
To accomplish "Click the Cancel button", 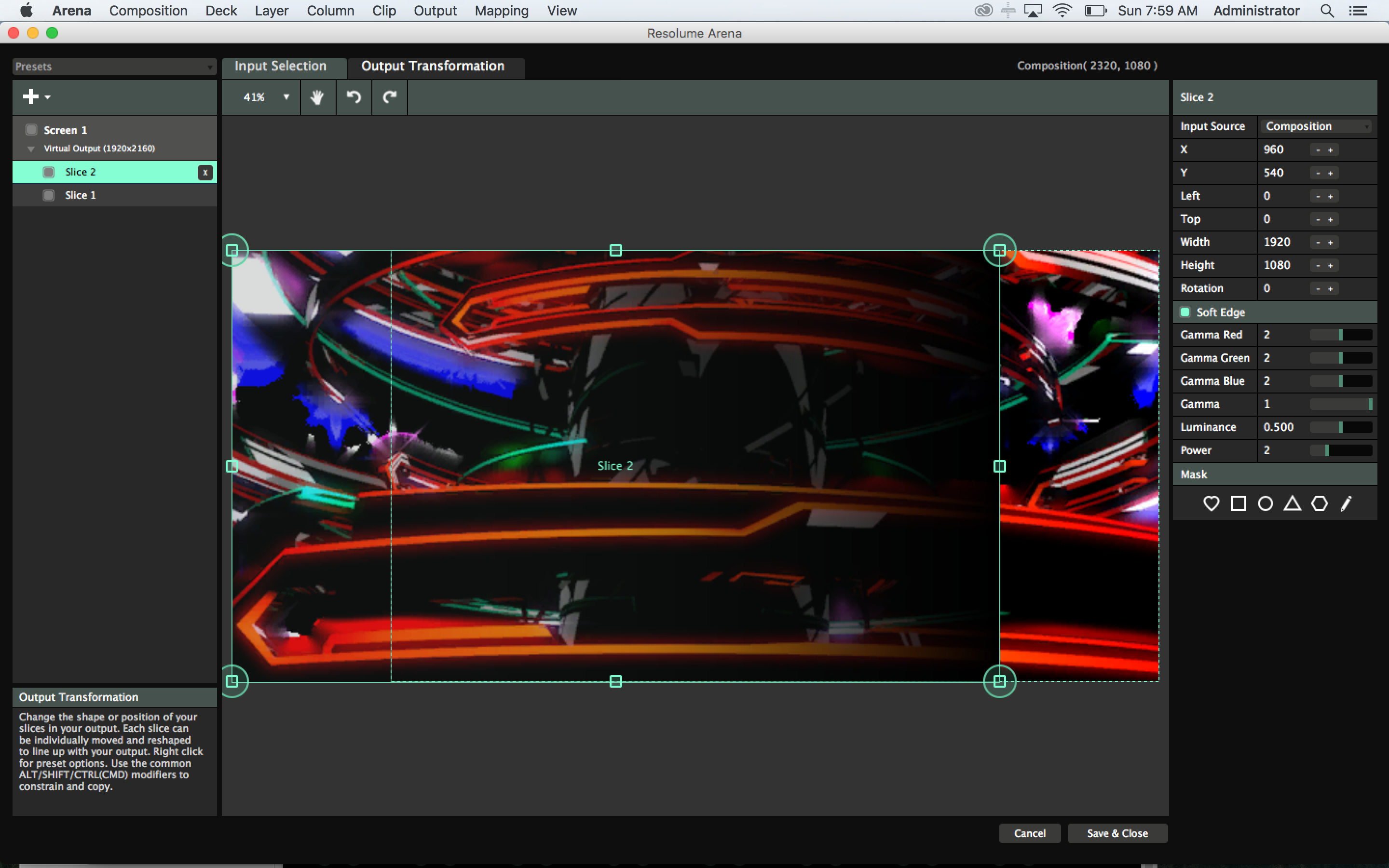I will point(1029,833).
